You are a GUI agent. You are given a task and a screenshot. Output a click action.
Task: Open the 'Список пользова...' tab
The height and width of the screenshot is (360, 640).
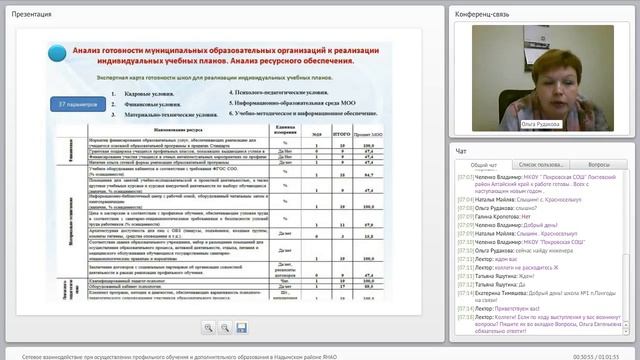coord(540,164)
